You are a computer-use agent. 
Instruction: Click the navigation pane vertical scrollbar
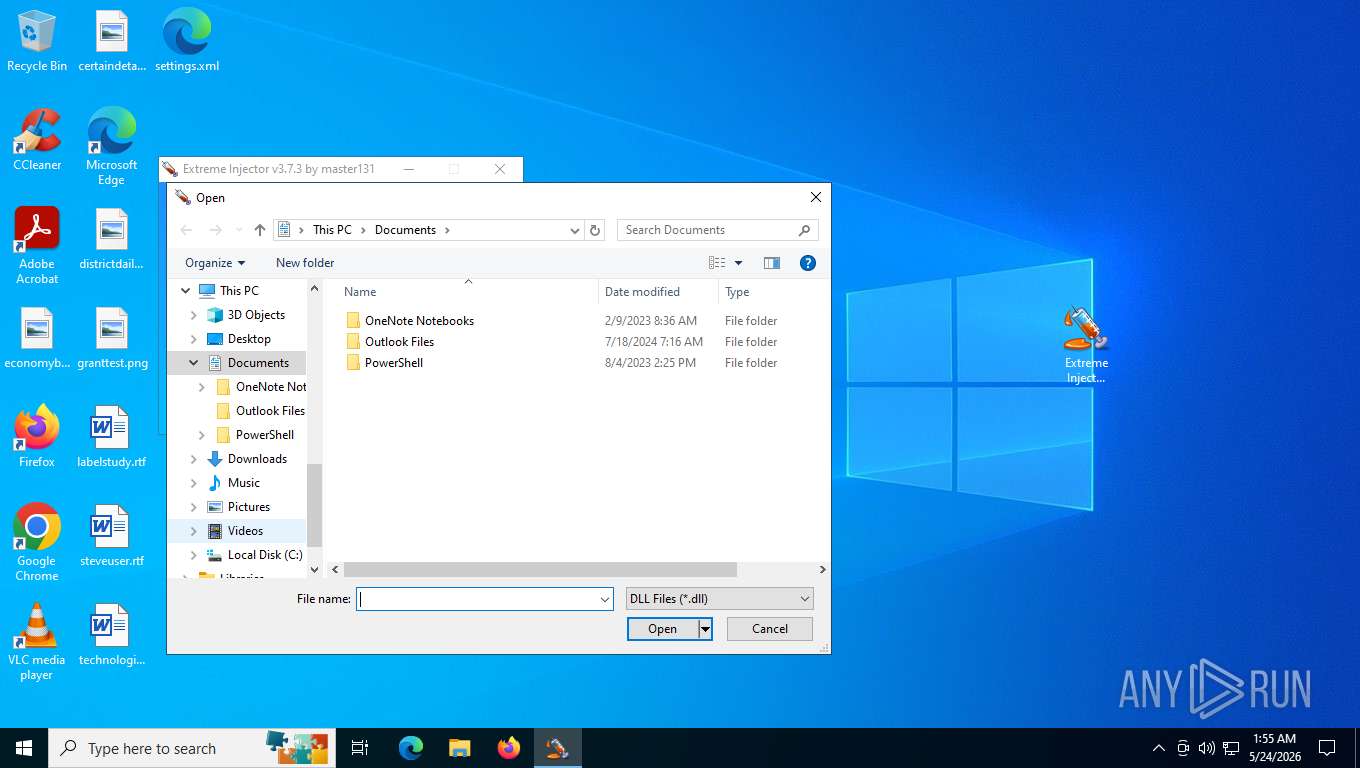coord(315,505)
